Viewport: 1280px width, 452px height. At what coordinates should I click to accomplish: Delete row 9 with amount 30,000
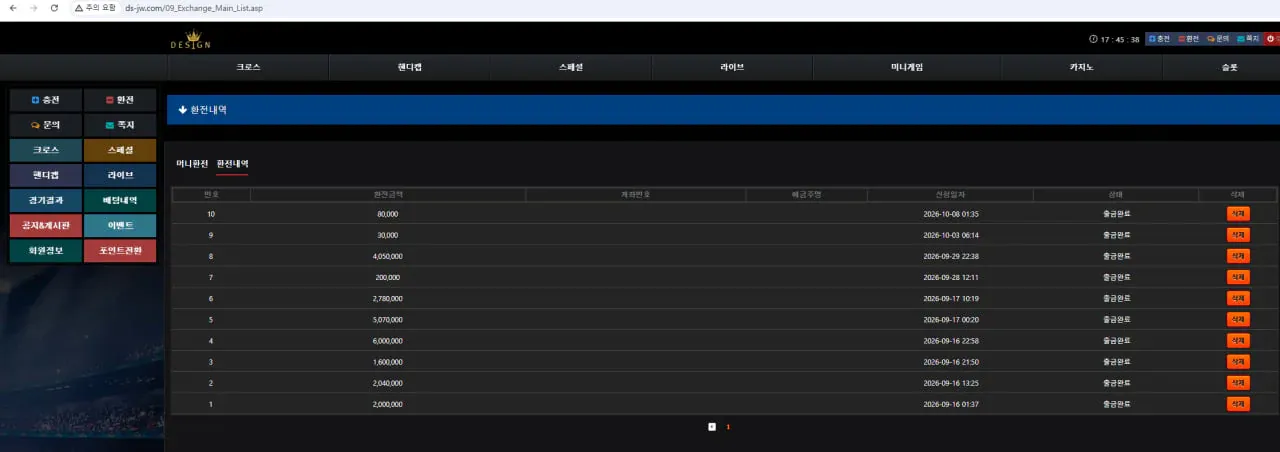coord(1238,234)
